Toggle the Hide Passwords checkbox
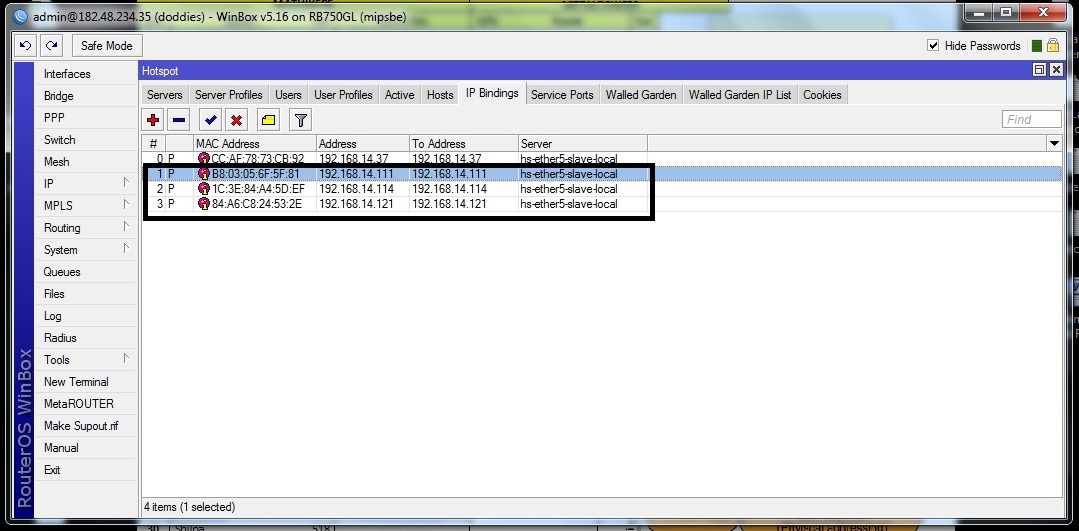 tap(933, 45)
